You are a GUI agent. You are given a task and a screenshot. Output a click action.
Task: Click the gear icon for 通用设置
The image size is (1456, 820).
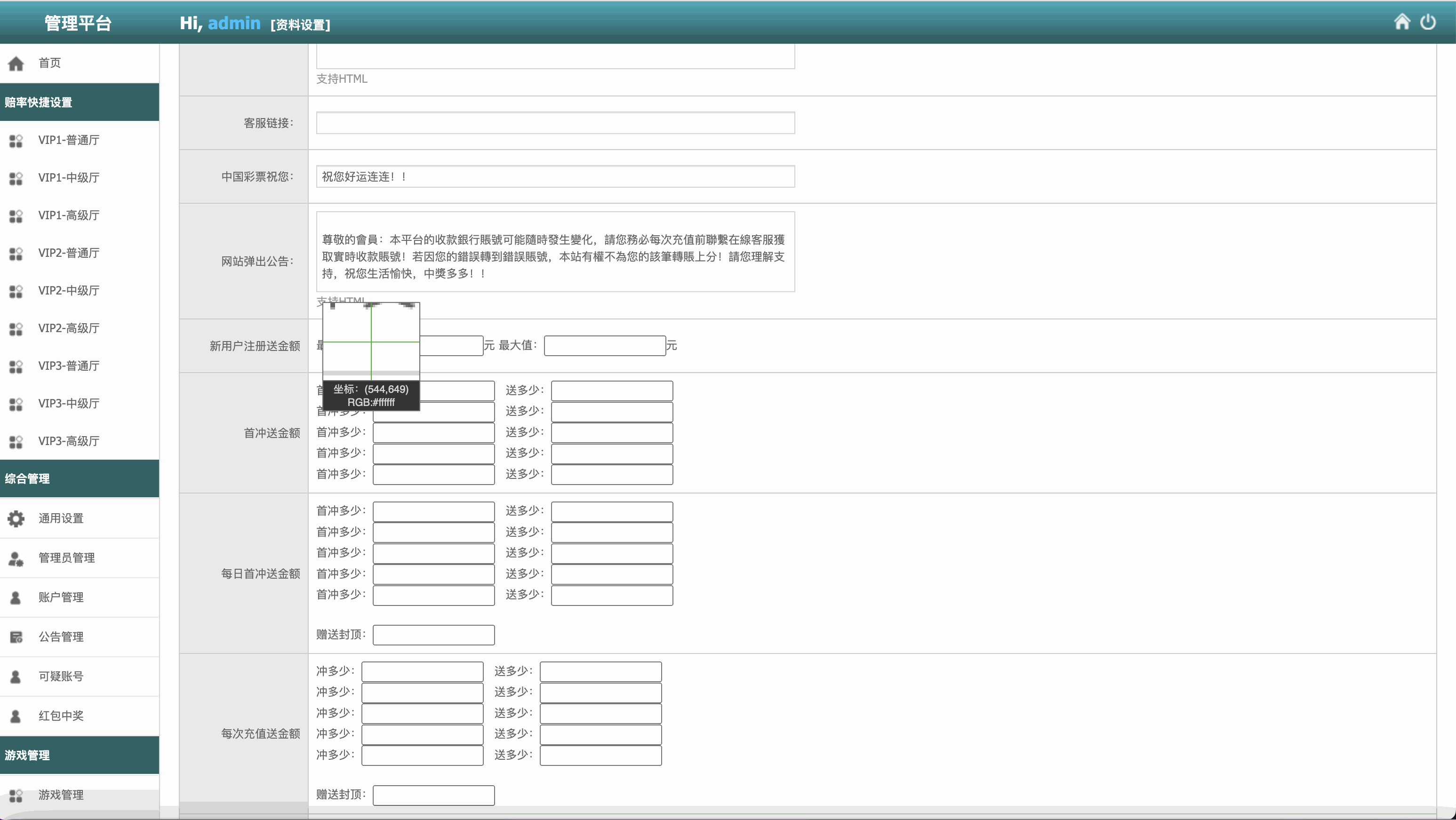(x=16, y=518)
